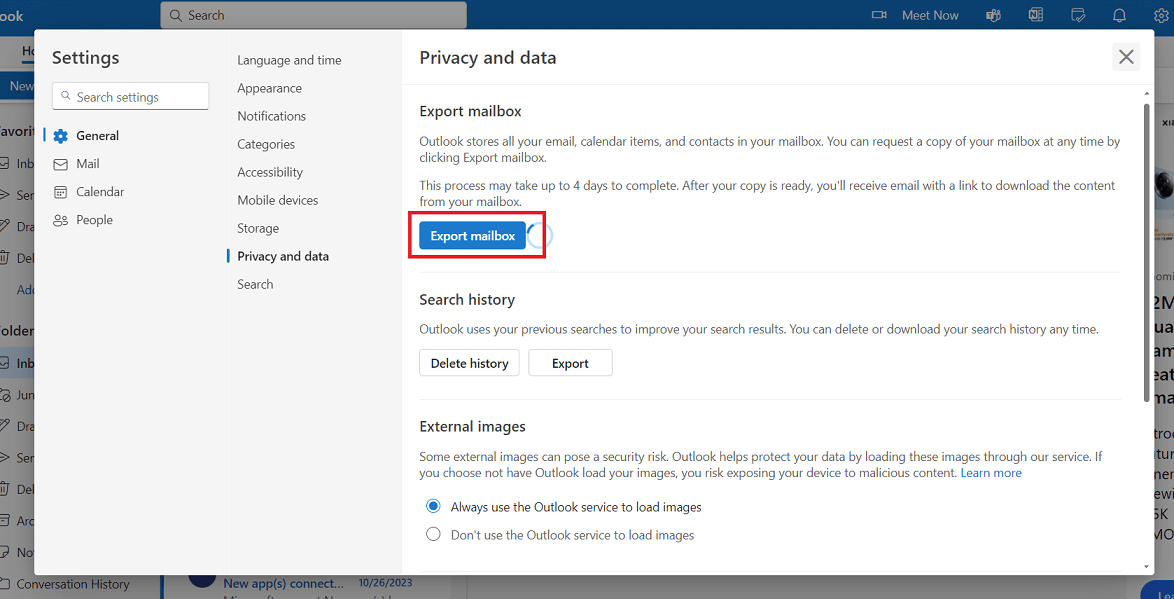
Task: Click Meet Now label in header
Action: point(930,15)
